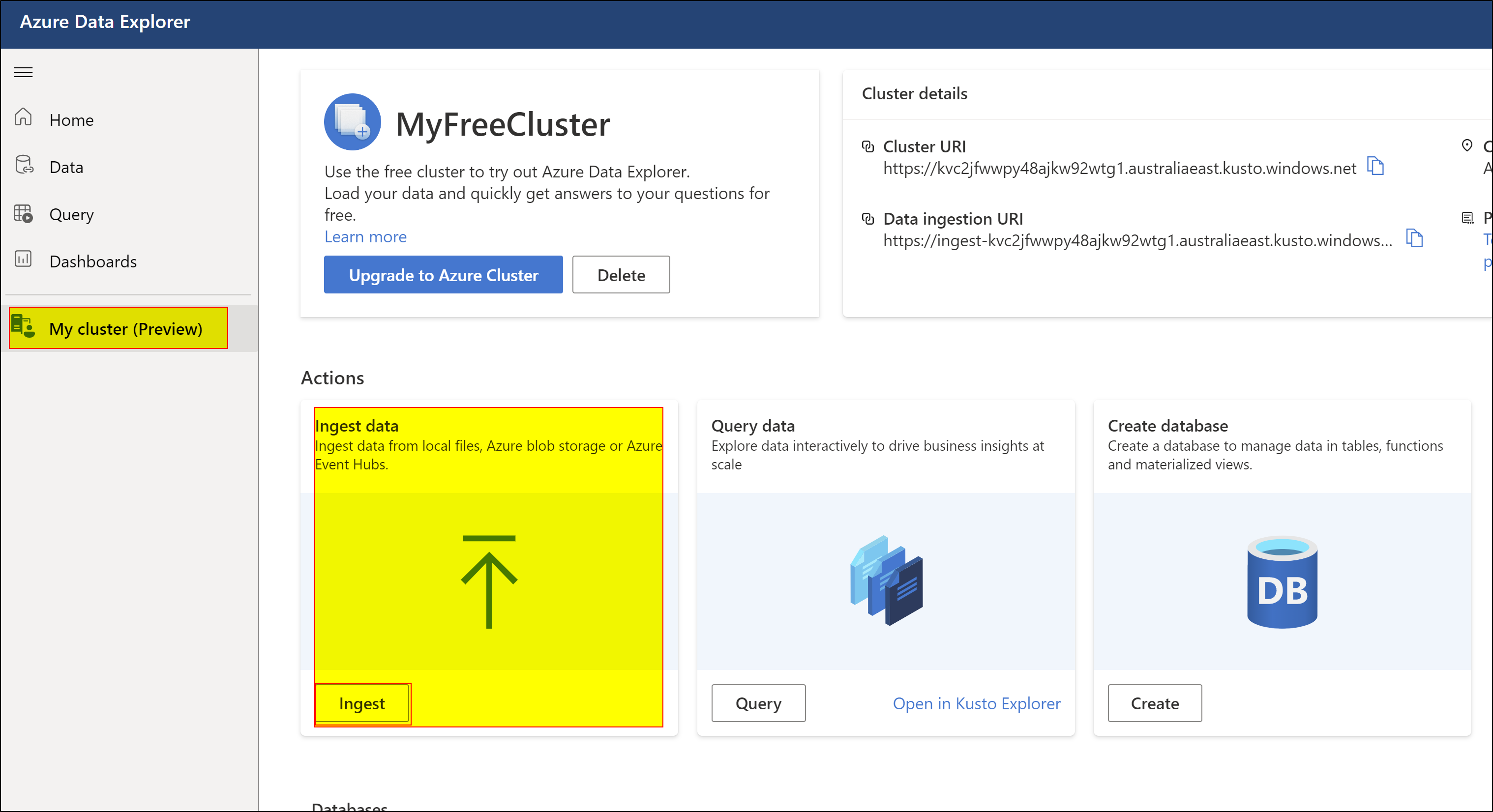Click the link icon beside Cluster URI
This screenshot has width=1493, height=812.
867,146
